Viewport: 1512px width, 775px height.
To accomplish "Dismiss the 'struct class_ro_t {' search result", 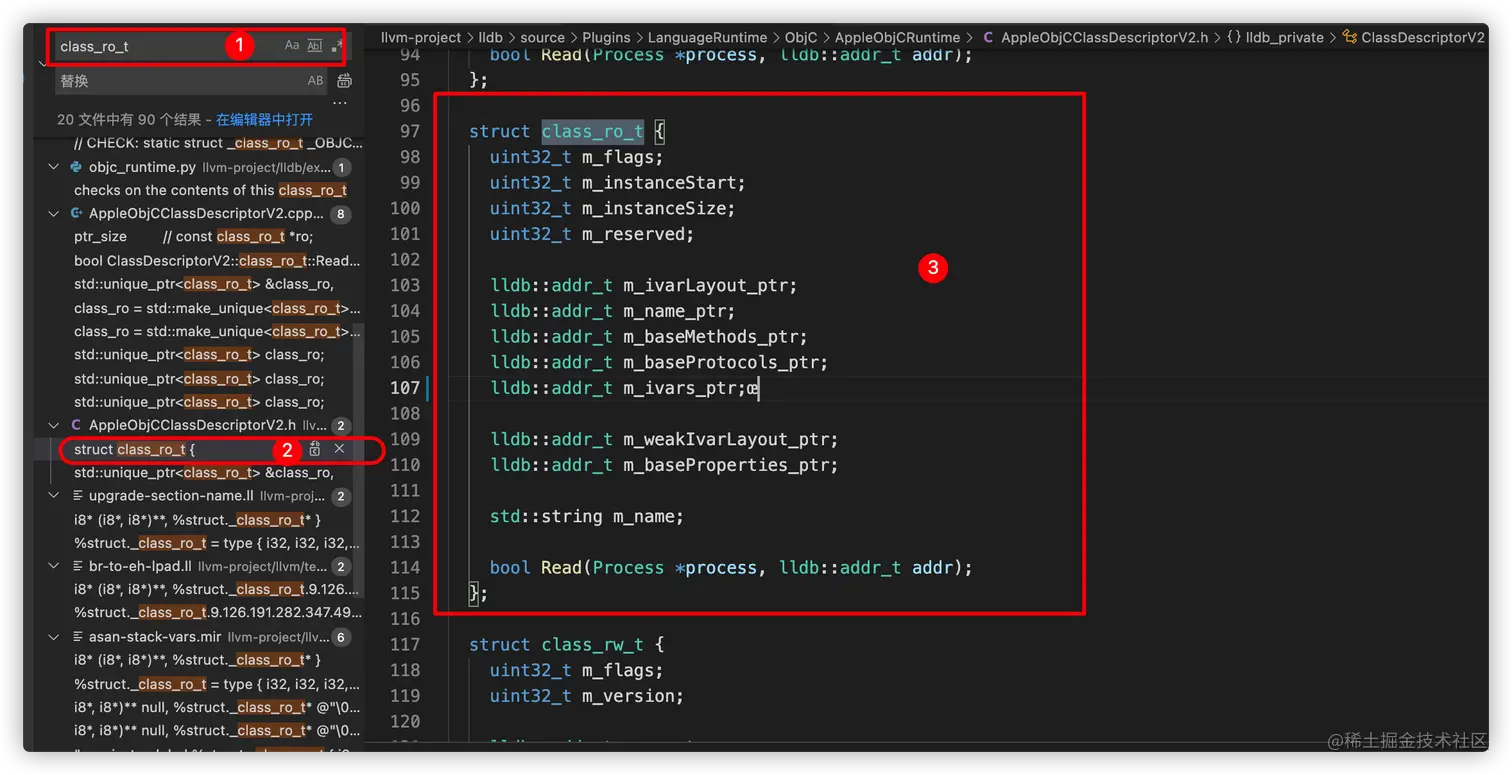I will pyautogui.click(x=339, y=449).
